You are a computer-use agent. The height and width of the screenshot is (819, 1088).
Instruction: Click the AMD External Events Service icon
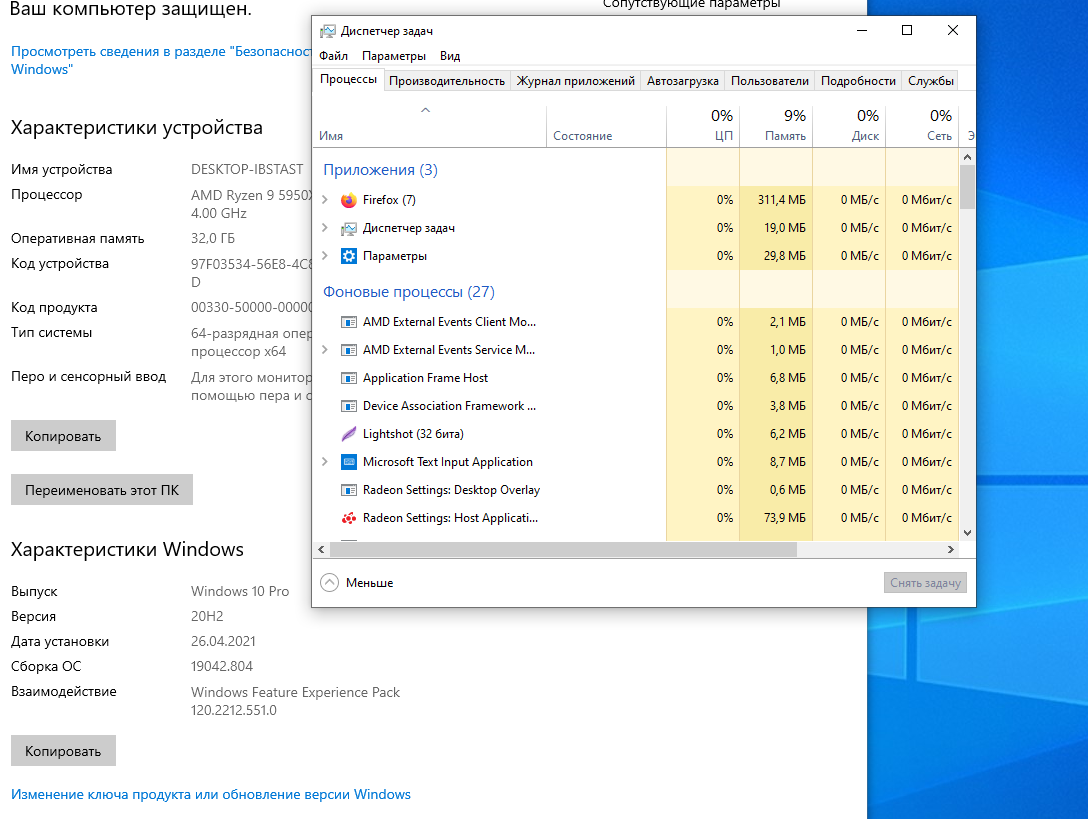pyautogui.click(x=348, y=350)
